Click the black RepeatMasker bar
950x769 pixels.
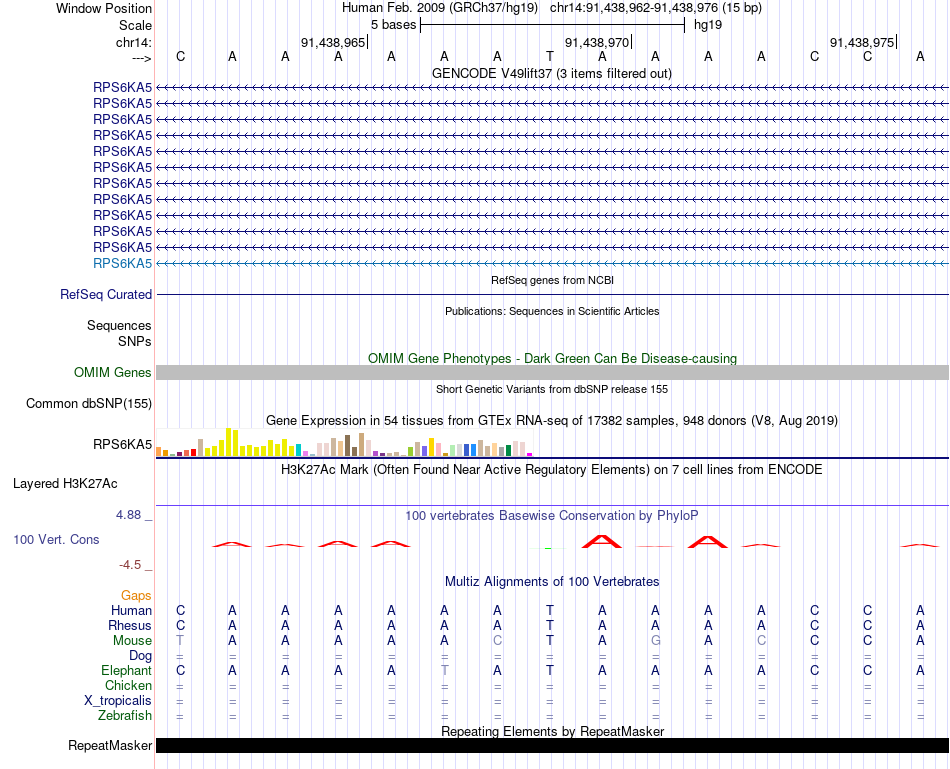(x=552, y=745)
